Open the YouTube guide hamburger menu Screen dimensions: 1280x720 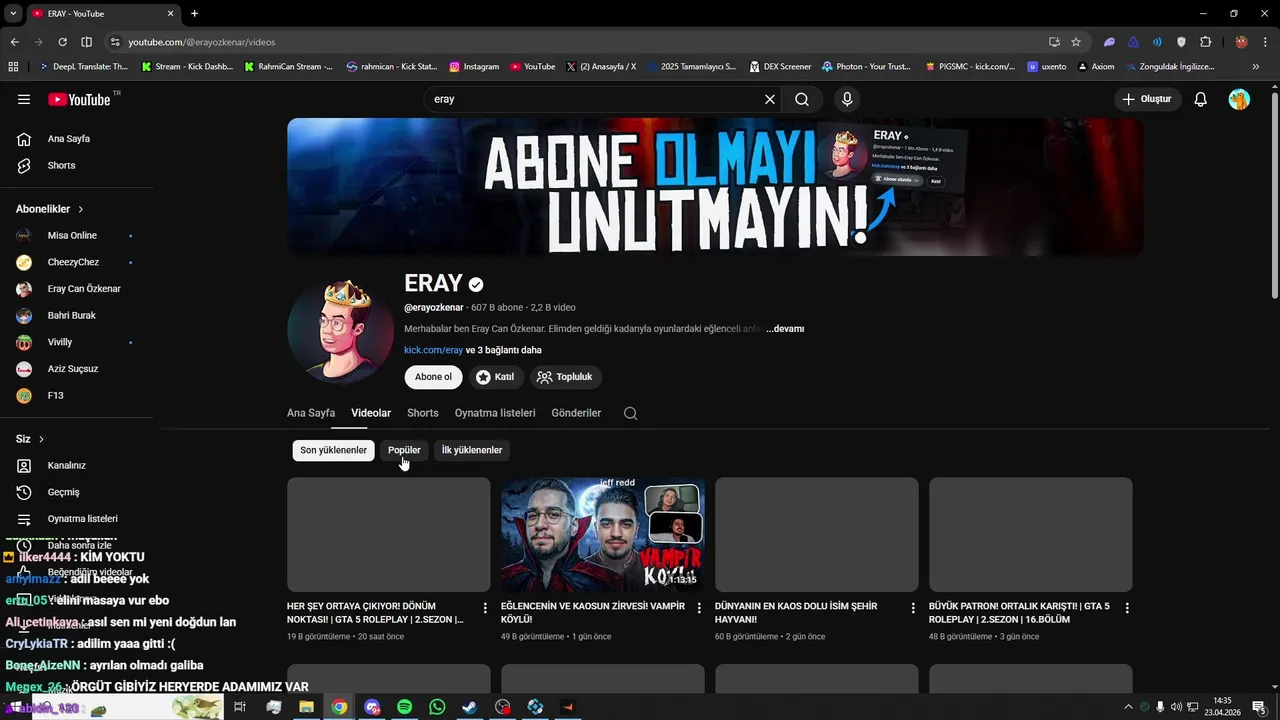(x=24, y=99)
